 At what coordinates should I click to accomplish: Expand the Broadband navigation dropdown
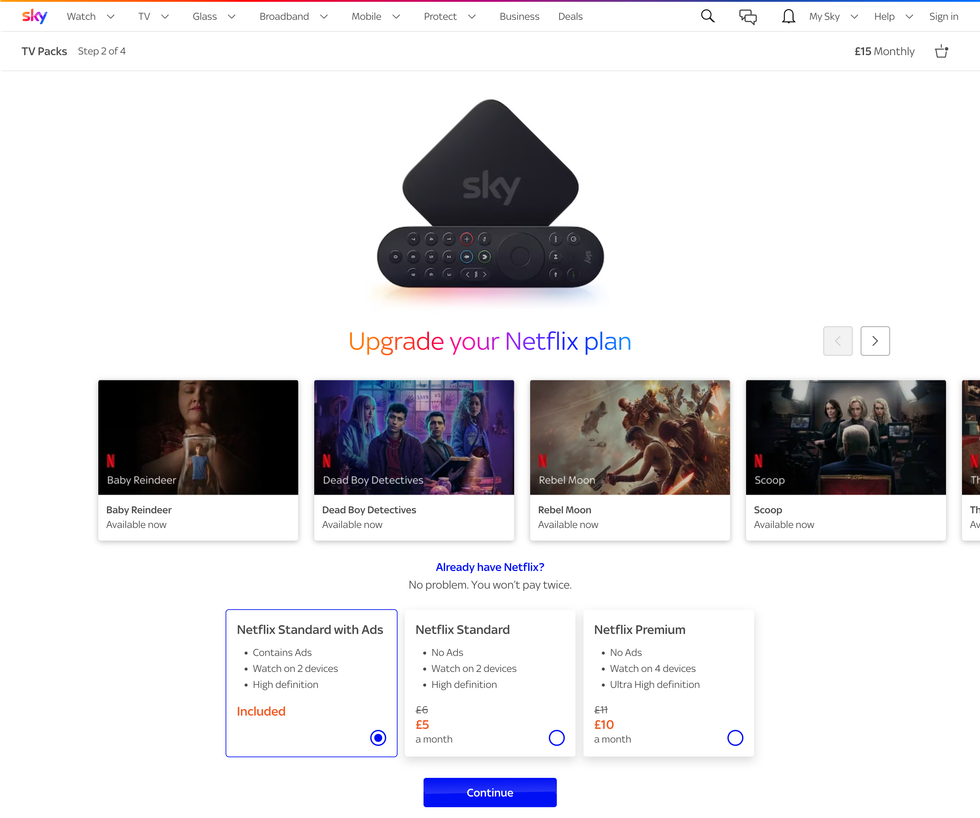293,16
